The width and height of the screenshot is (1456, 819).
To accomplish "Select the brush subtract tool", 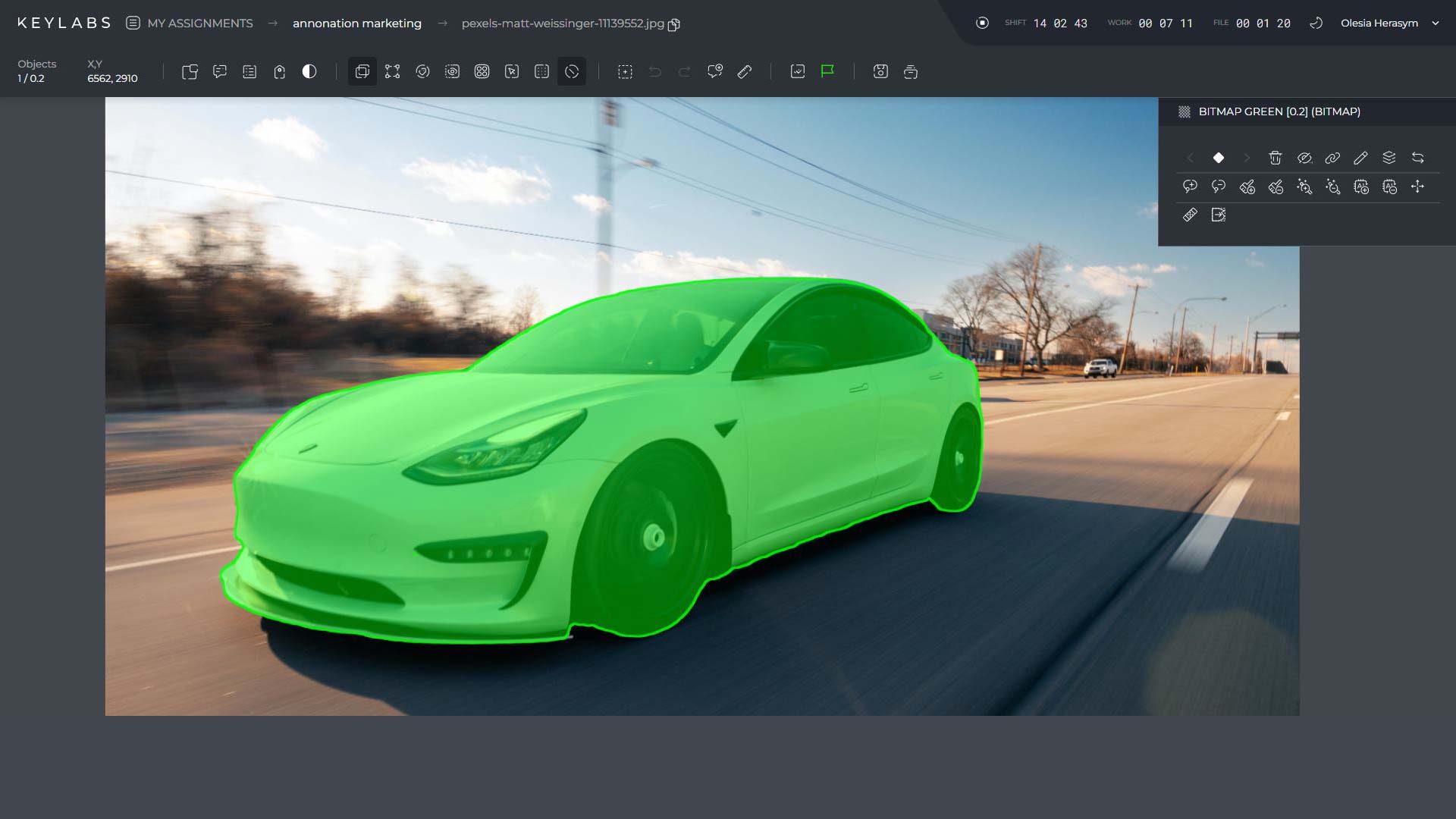I will coord(1276,188).
